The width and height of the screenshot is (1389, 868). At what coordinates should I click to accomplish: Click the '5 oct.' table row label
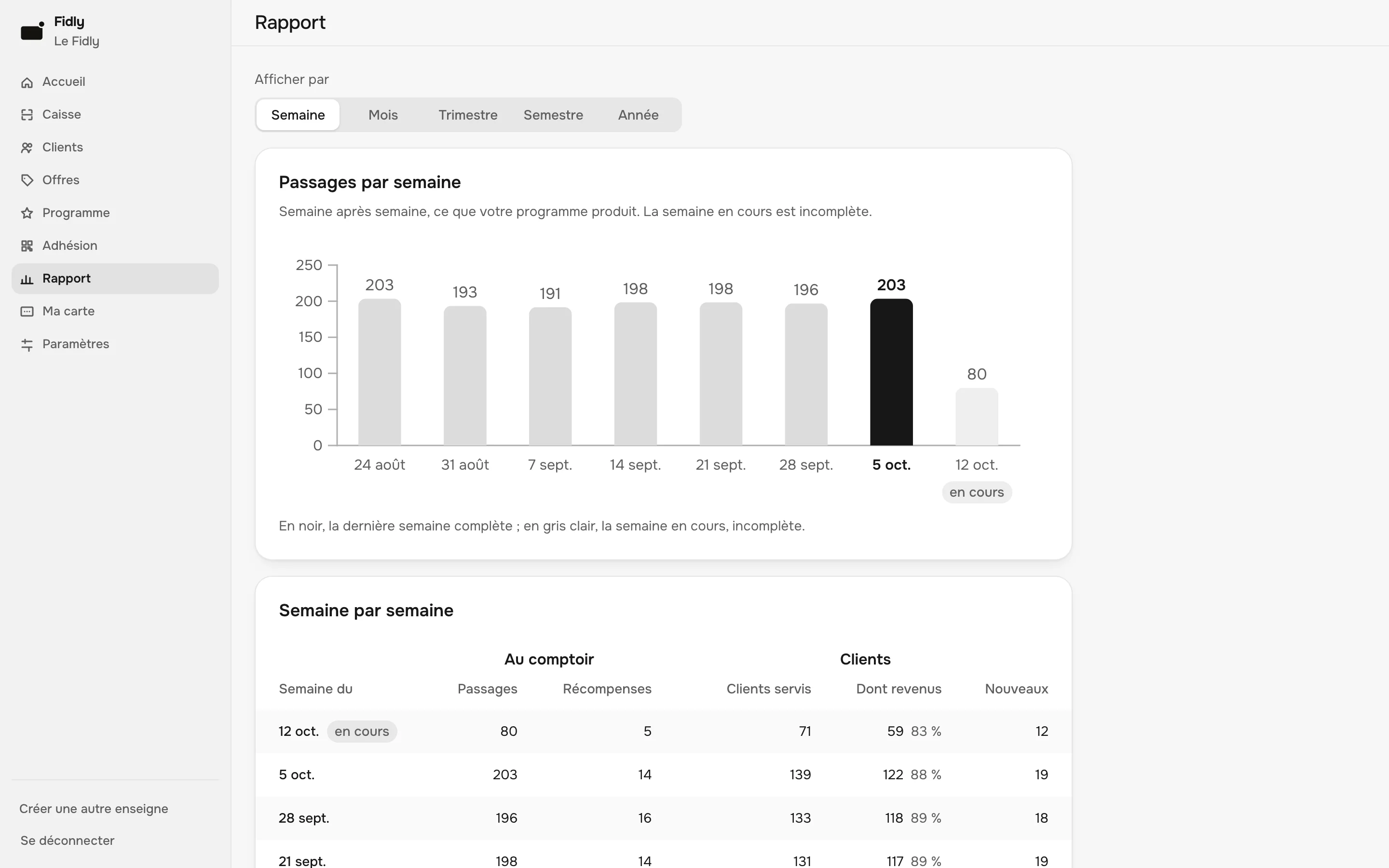(297, 775)
